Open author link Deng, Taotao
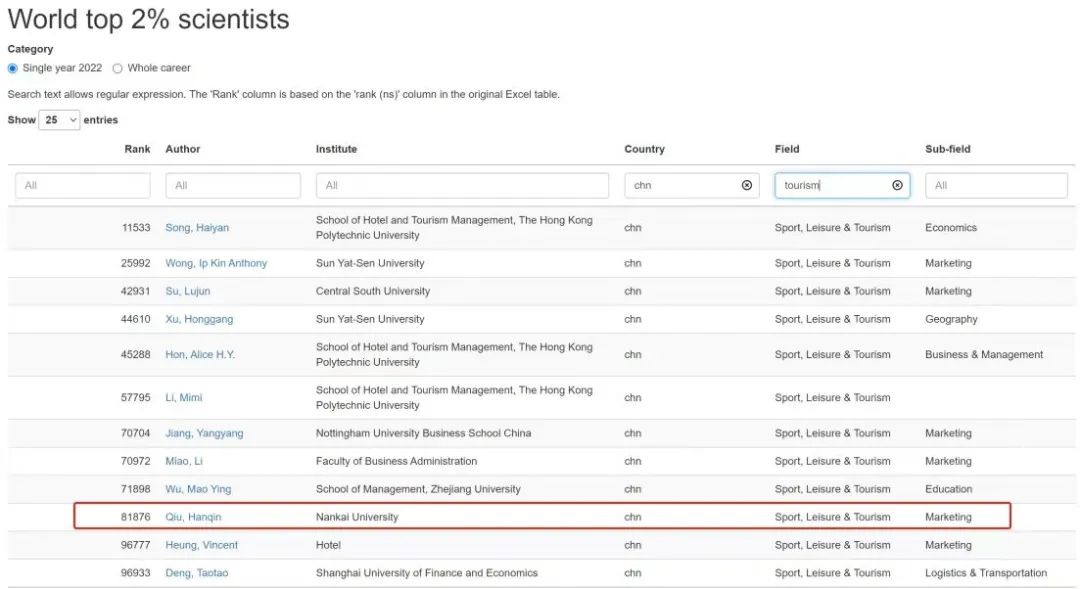 click(196, 573)
